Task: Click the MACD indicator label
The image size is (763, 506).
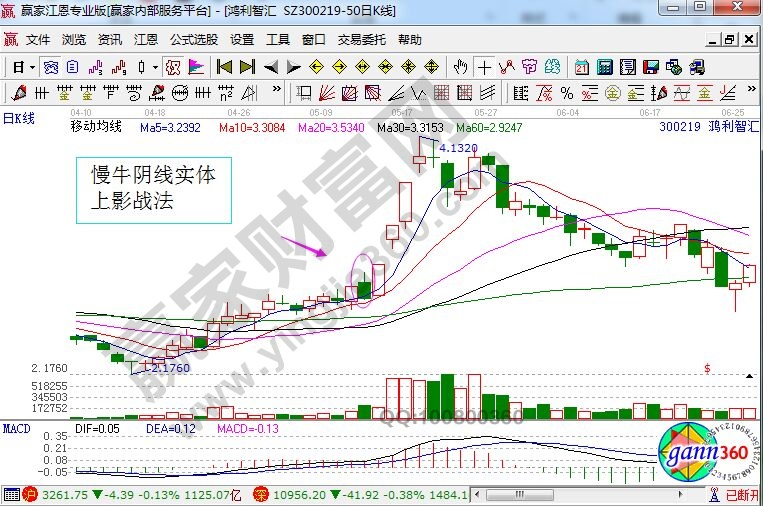Action: [x=15, y=428]
